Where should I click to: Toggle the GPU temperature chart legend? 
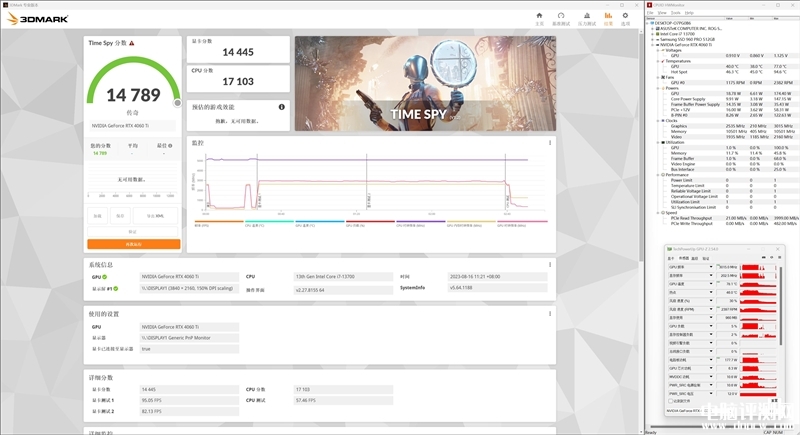pyautogui.click(x=319, y=223)
